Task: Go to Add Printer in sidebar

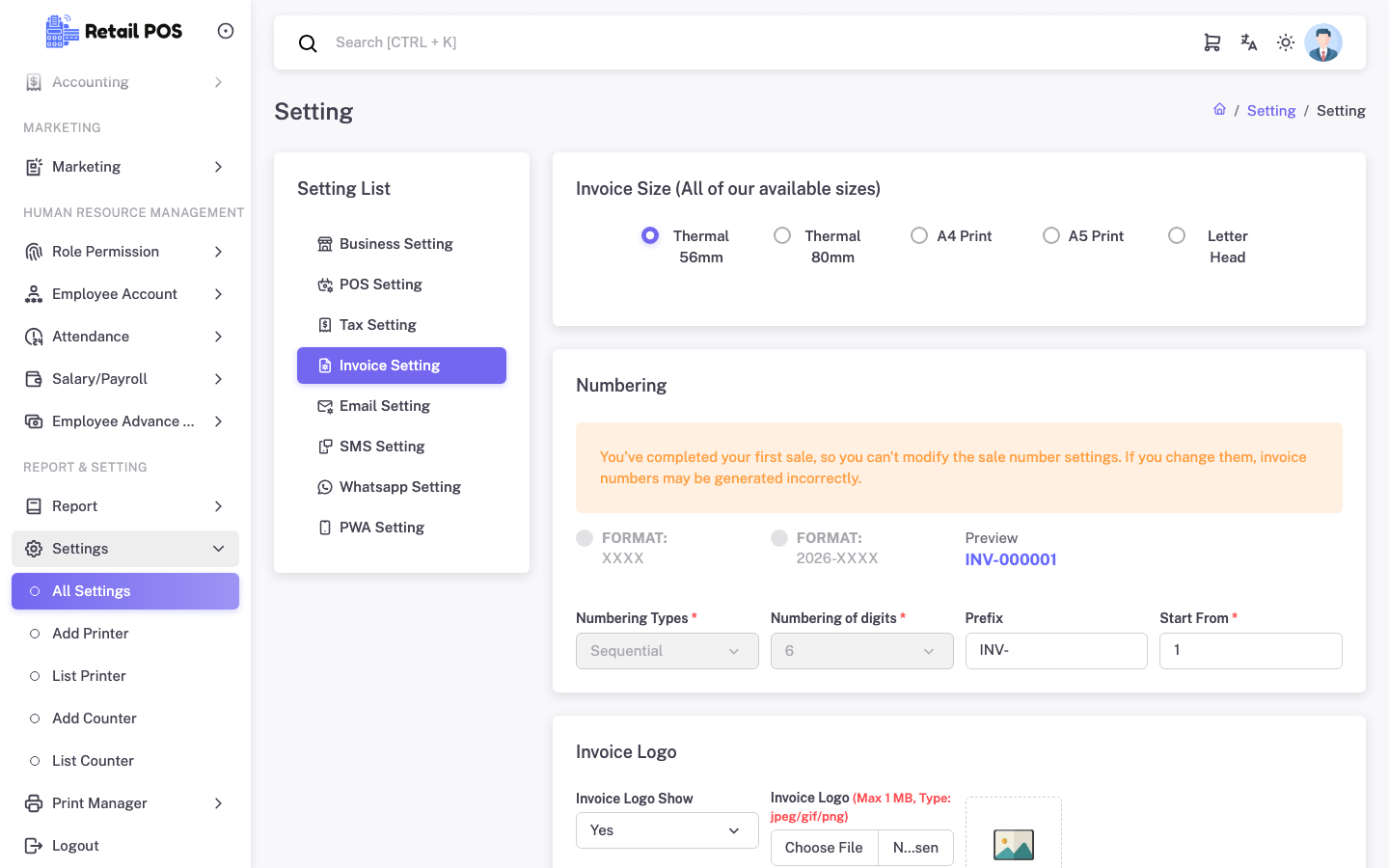Action: click(x=125, y=634)
